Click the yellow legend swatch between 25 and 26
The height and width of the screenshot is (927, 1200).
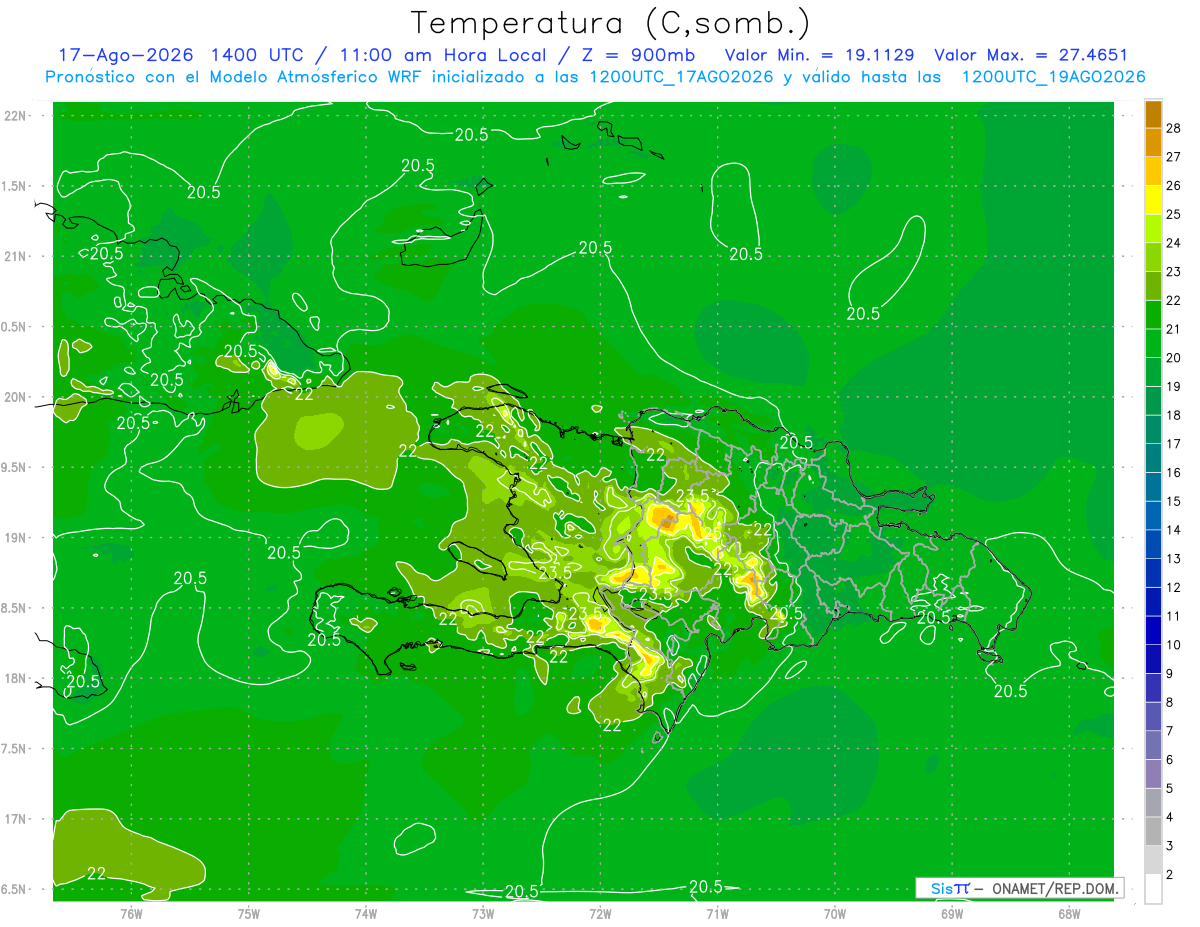[x=1153, y=200]
